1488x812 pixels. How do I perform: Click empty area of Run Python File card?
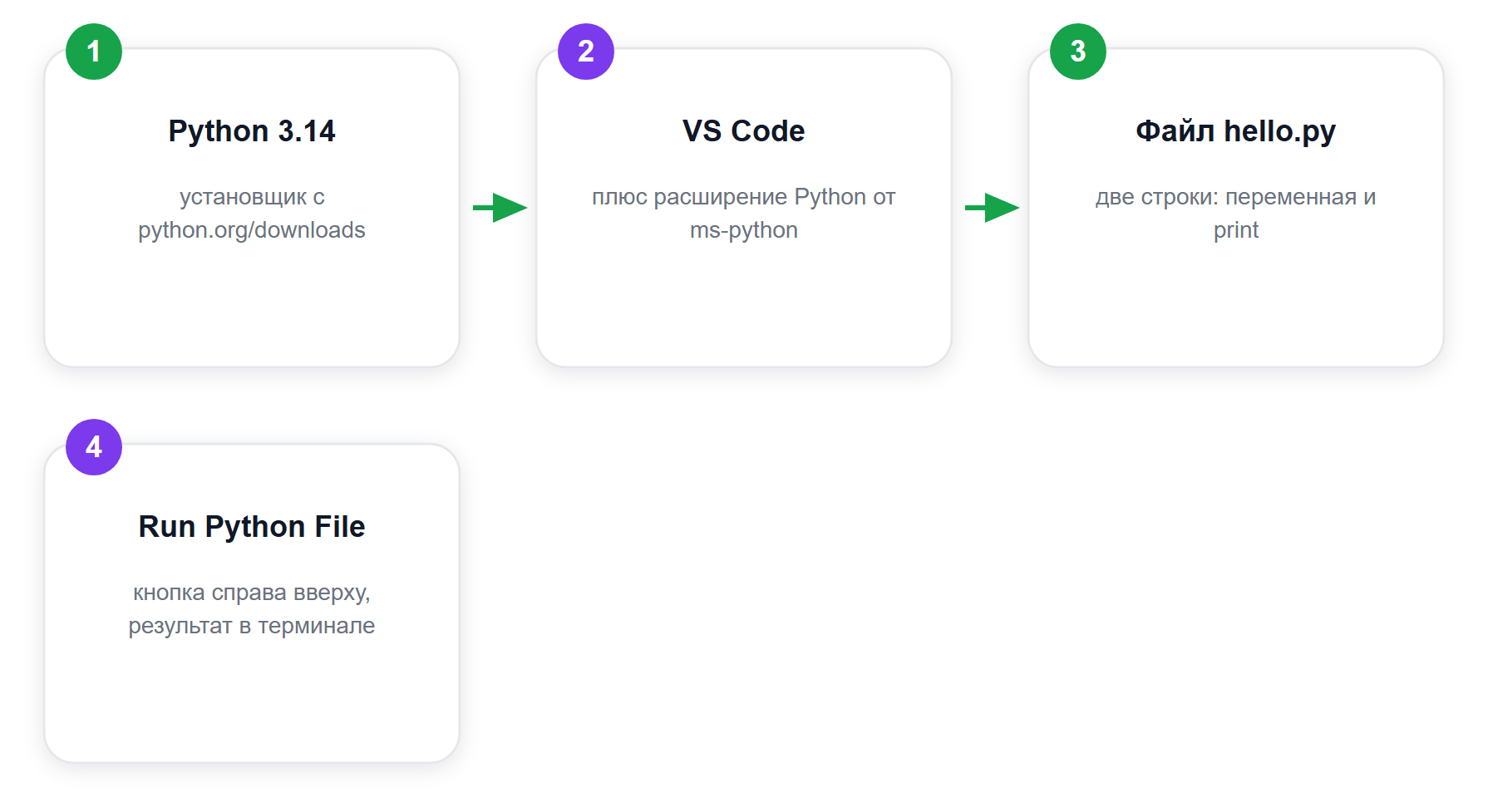(252, 702)
